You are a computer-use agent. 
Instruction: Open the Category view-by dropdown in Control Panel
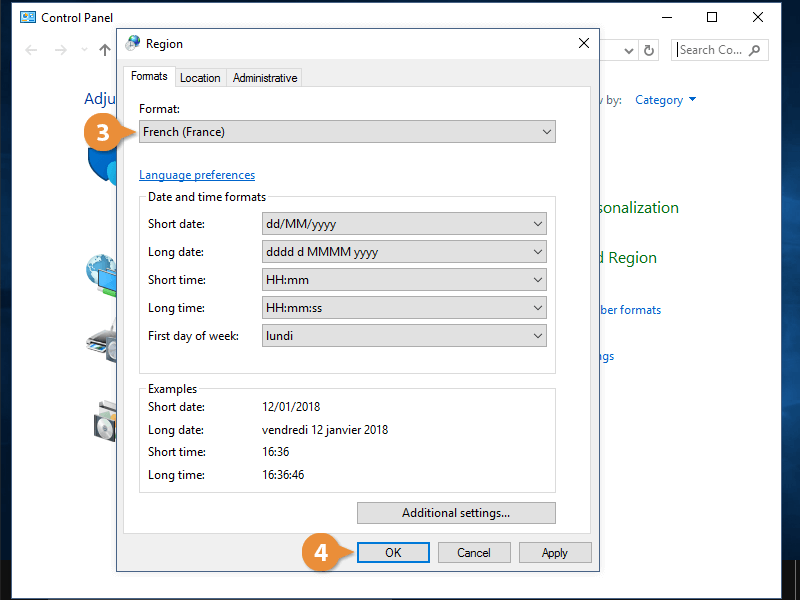tap(665, 100)
